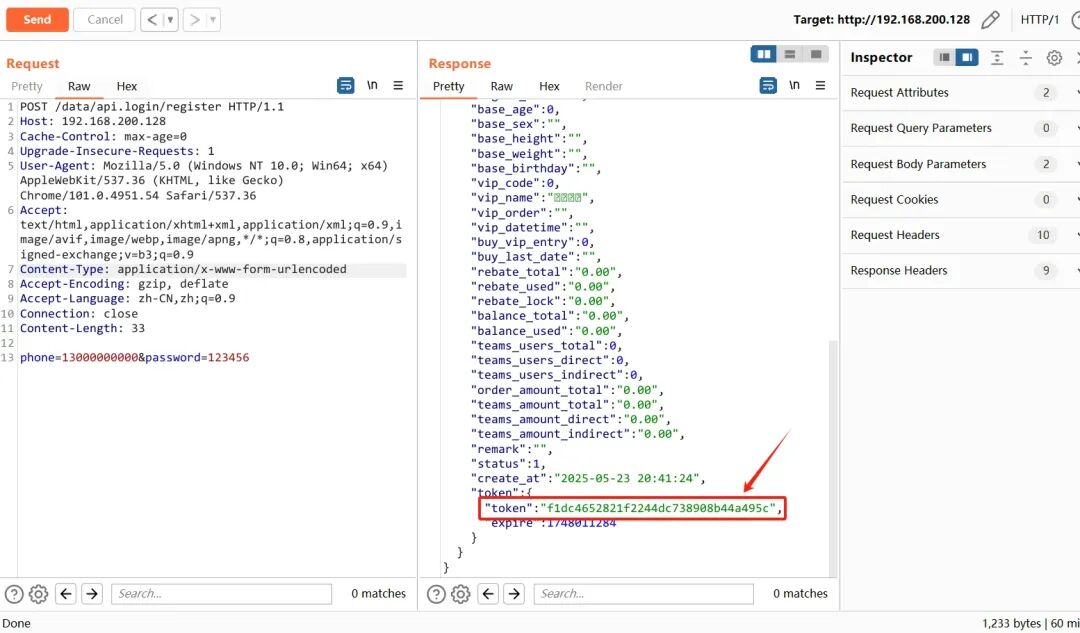Send the HTTP request
The image size is (1080, 633).
[x=37, y=19]
